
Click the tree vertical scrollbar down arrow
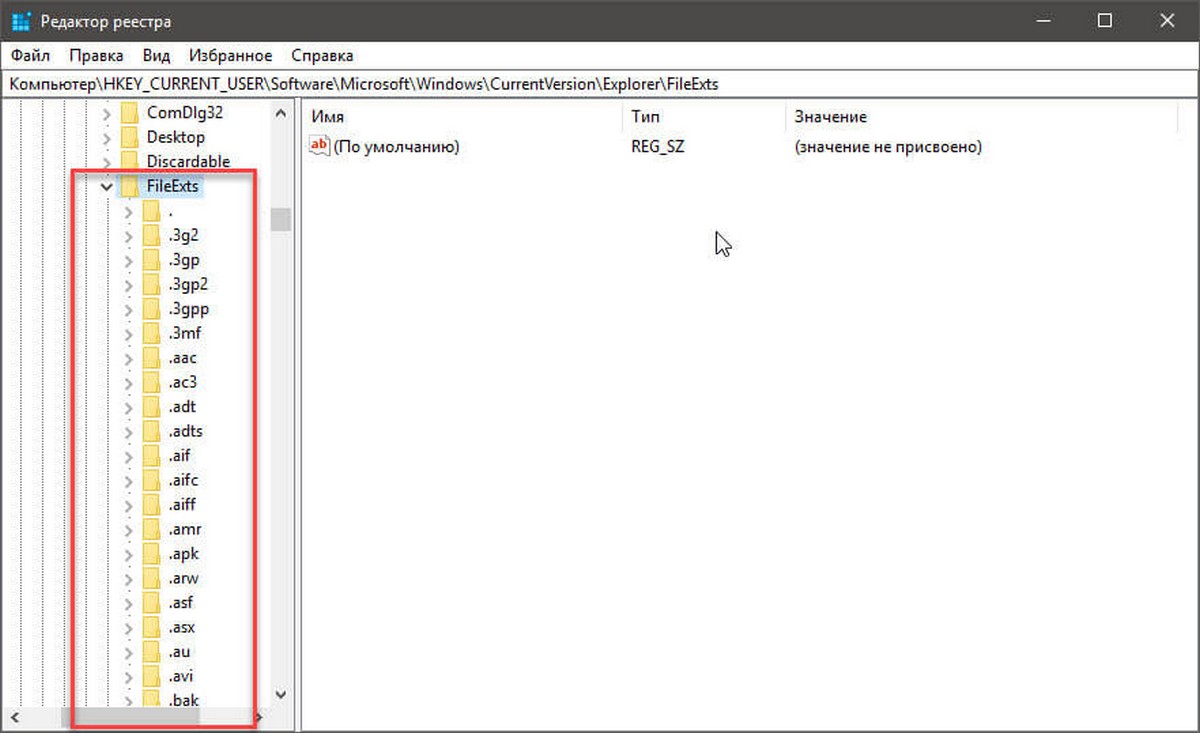pyautogui.click(x=280, y=694)
